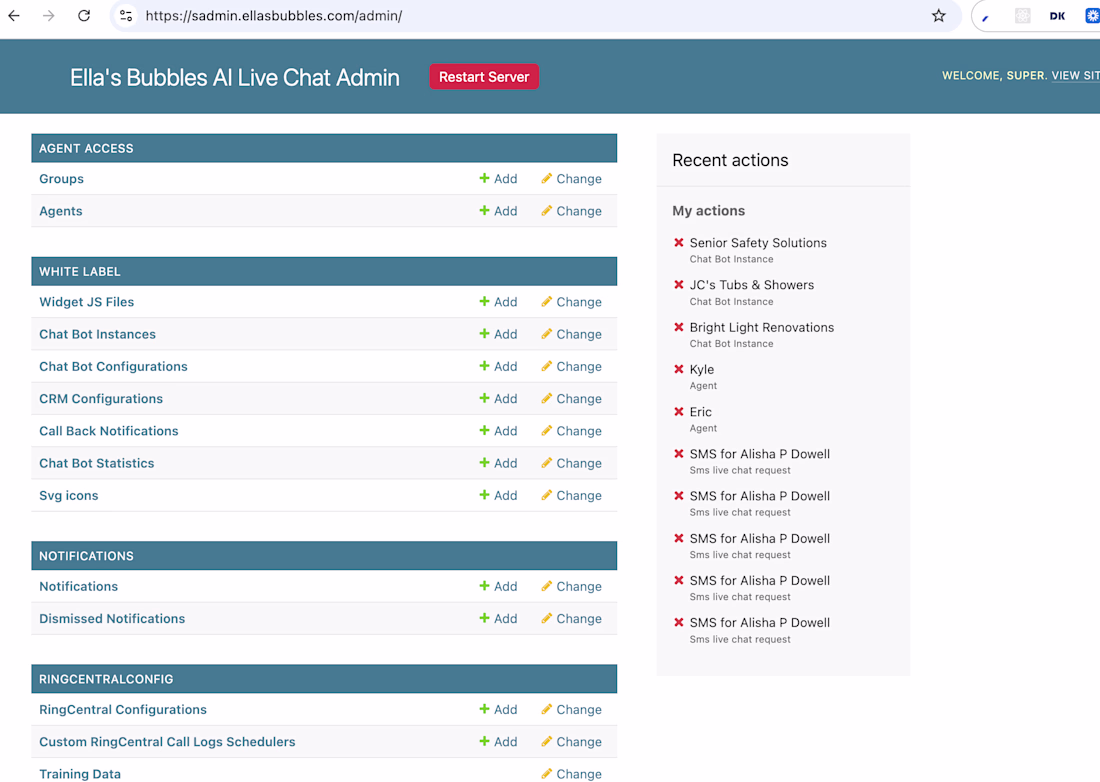
Task: Change Chat Bot Statistics
Action: (571, 464)
